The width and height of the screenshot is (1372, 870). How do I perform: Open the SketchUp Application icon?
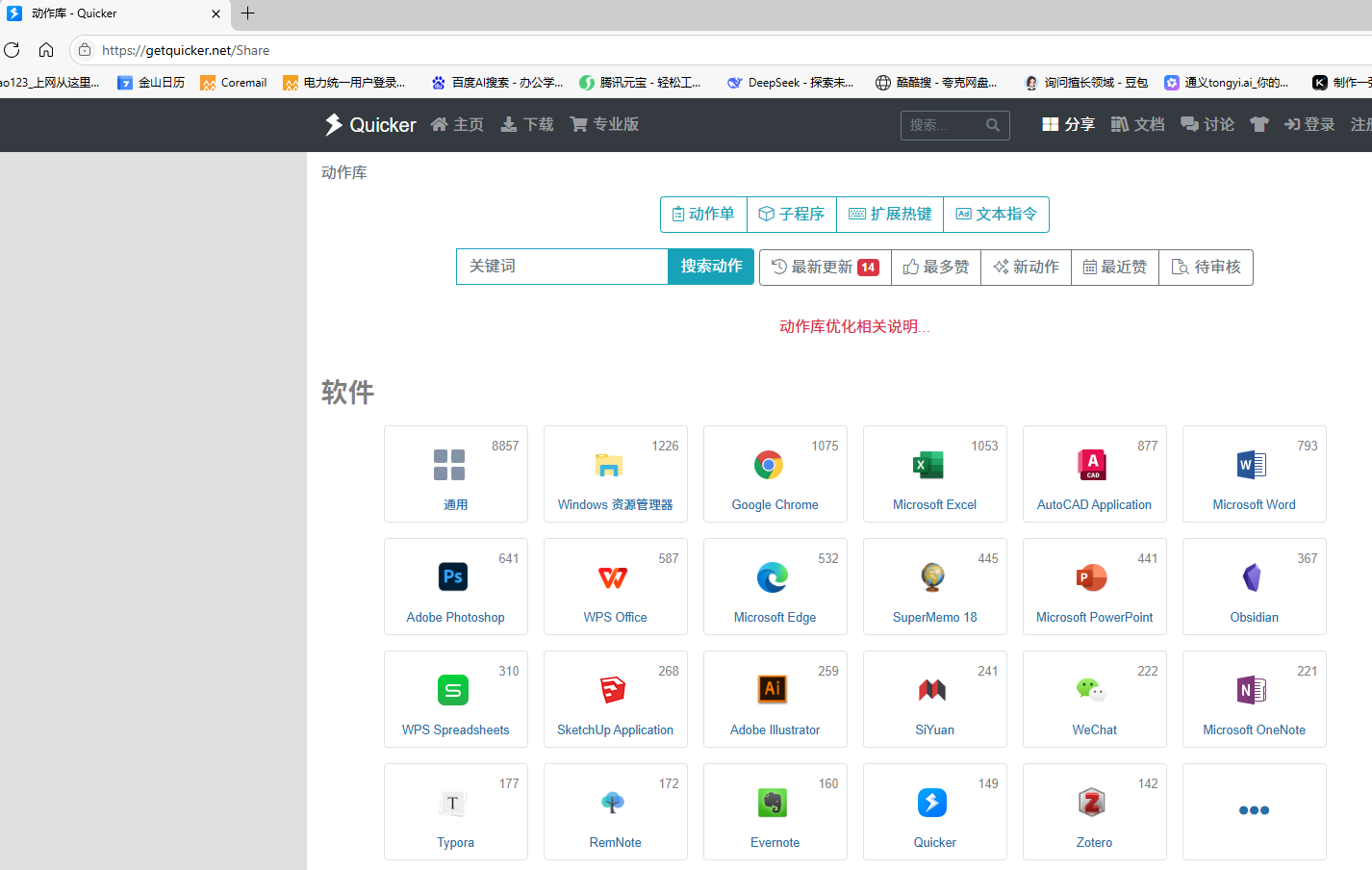(x=613, y=690)
